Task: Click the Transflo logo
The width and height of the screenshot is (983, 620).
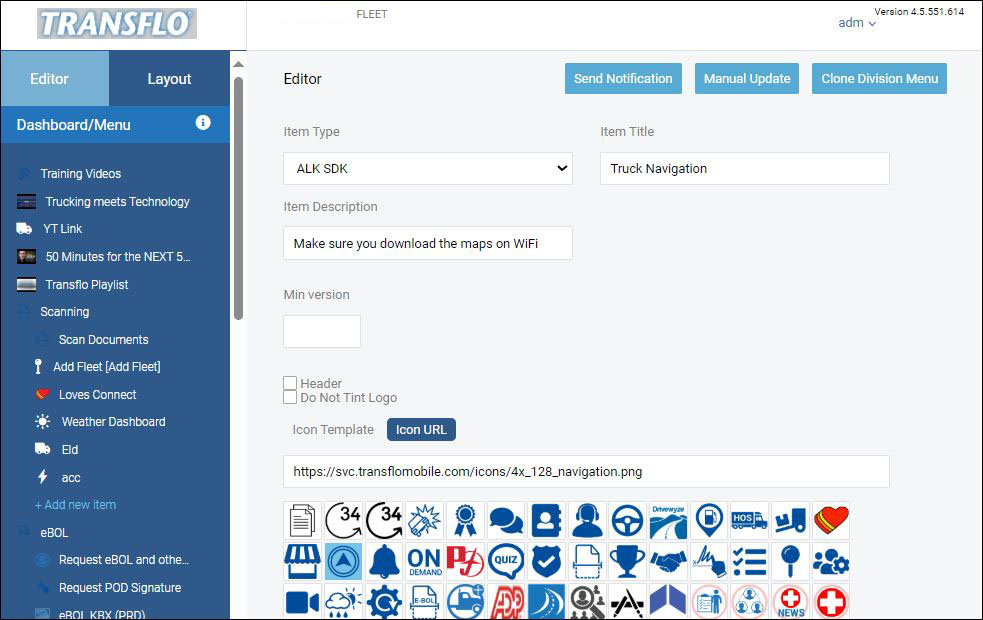Action: [x=117, y=24]
